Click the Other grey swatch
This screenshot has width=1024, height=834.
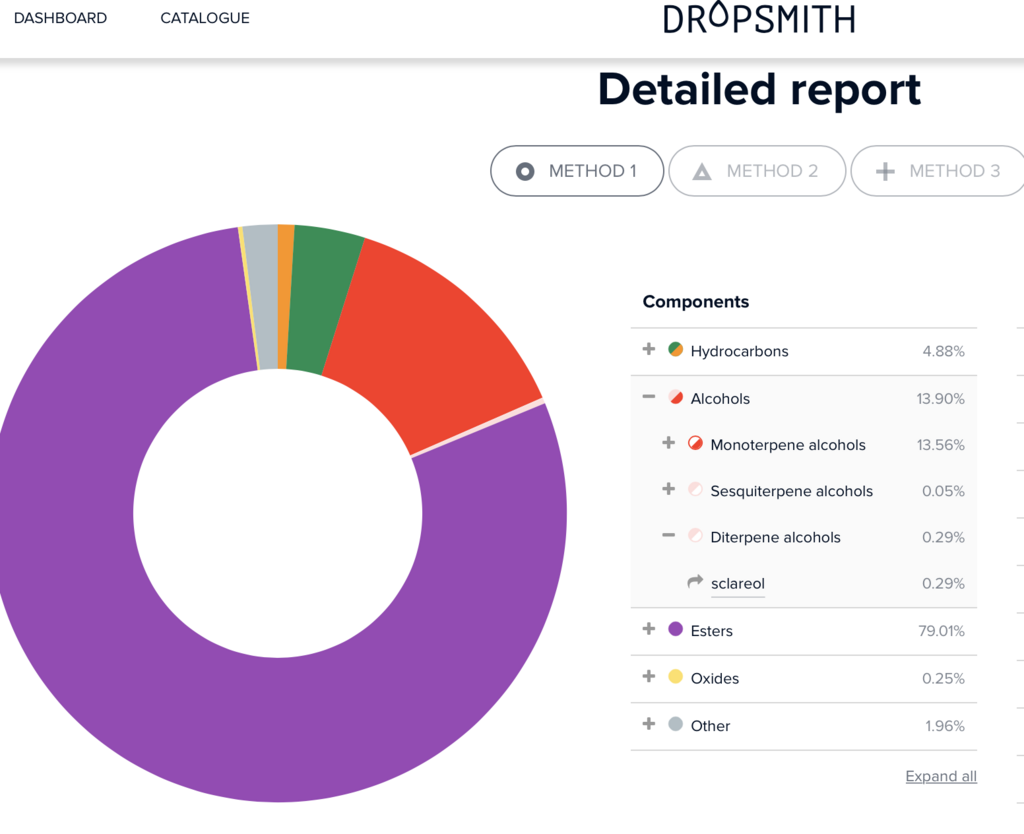click(x=675, y=724)
